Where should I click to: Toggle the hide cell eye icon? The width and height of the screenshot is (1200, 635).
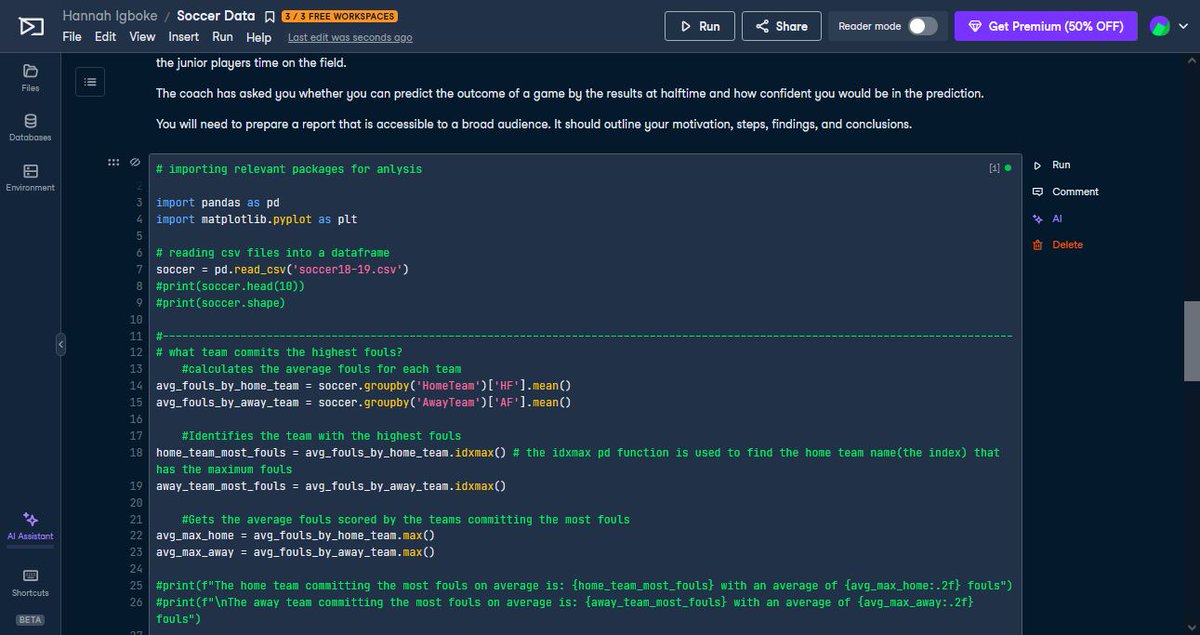pos(135,162)
